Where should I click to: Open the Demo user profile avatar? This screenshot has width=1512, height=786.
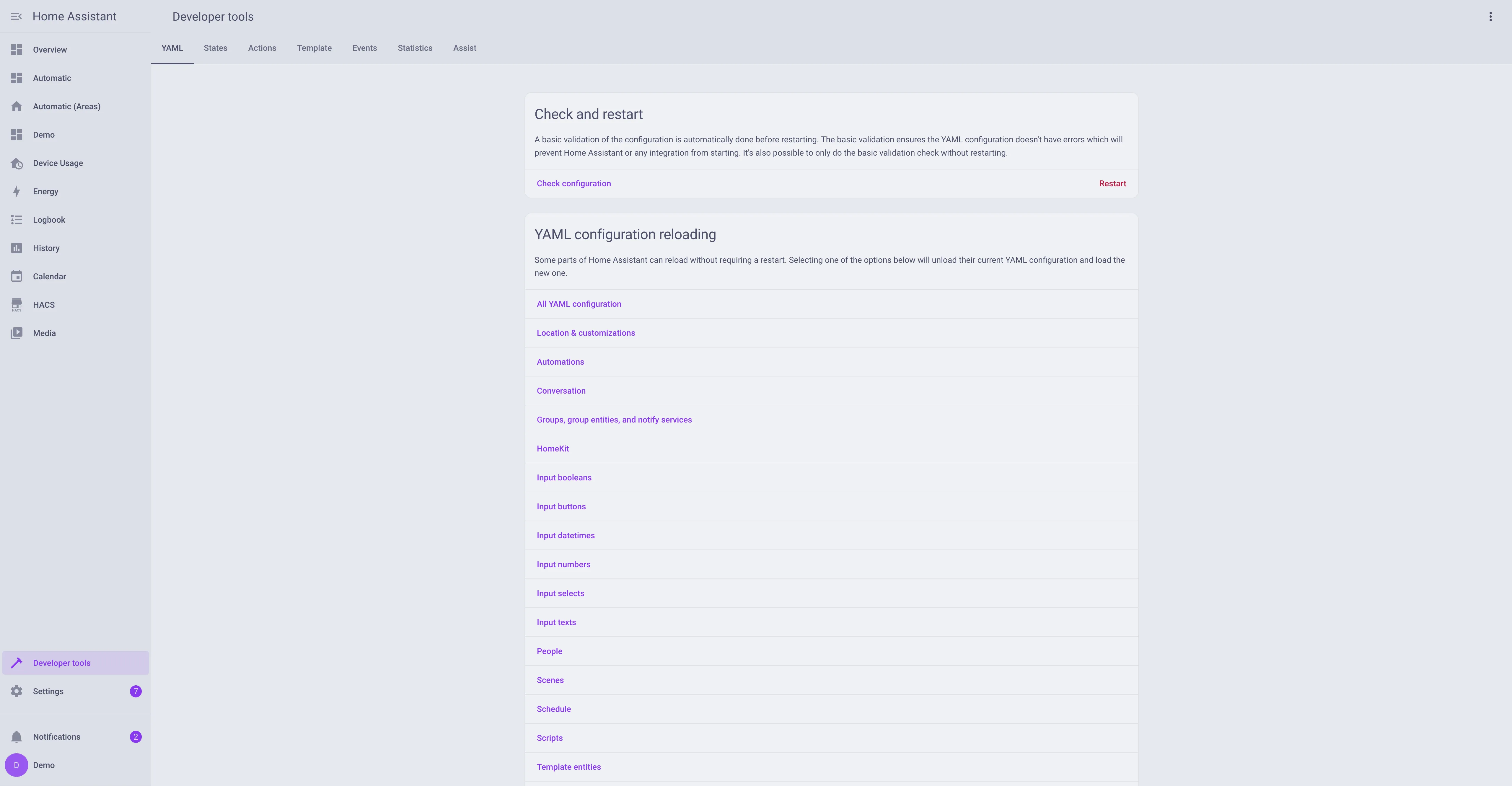click(17, 765)
